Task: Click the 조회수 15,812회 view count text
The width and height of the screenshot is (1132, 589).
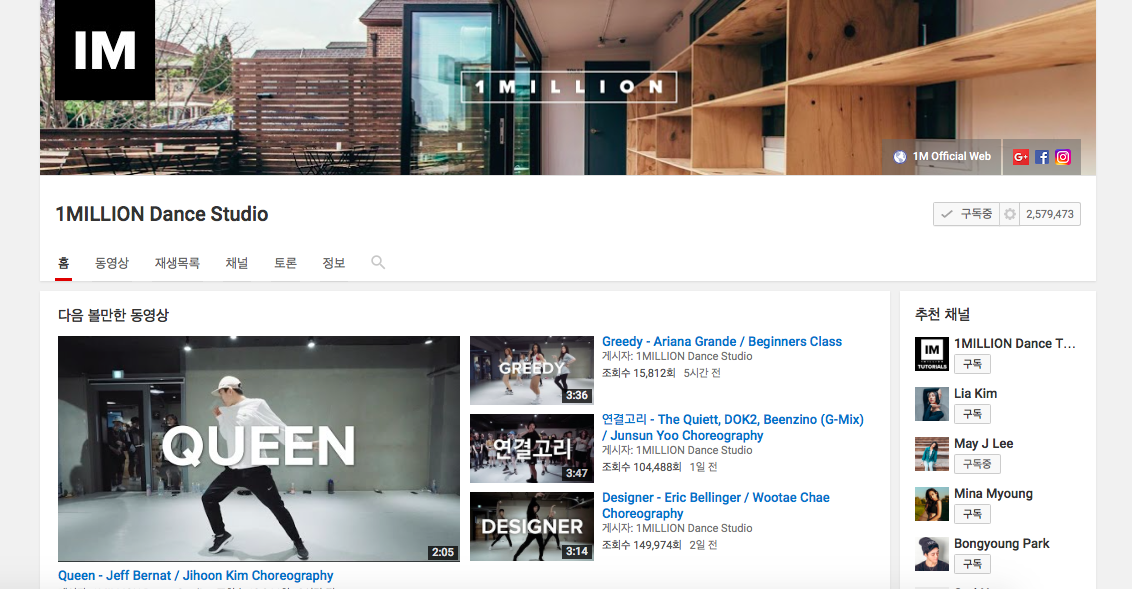Action: coord(639,373)
